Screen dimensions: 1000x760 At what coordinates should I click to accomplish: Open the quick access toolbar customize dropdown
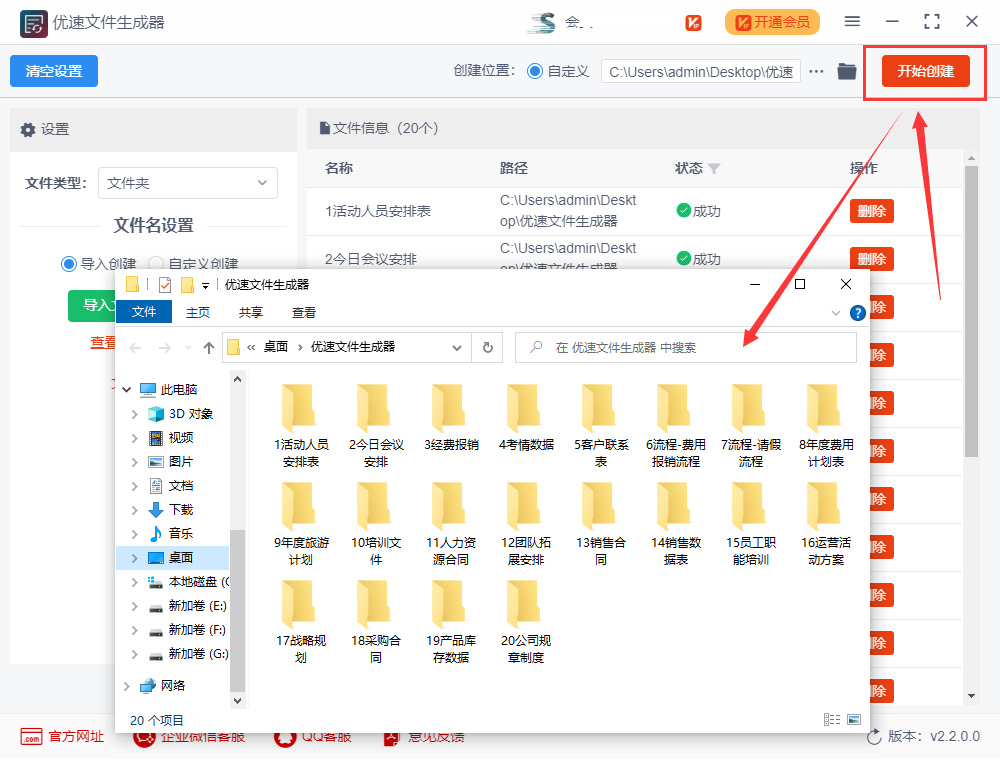click(205, 286)
